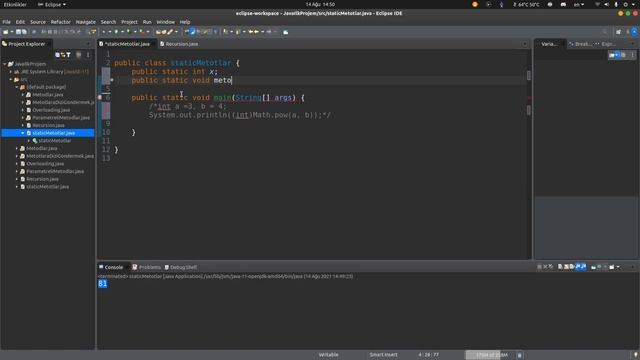This screenshot has width=640, height=360.
Task: Click the Terminate console icon
Action: coord(539,267)
